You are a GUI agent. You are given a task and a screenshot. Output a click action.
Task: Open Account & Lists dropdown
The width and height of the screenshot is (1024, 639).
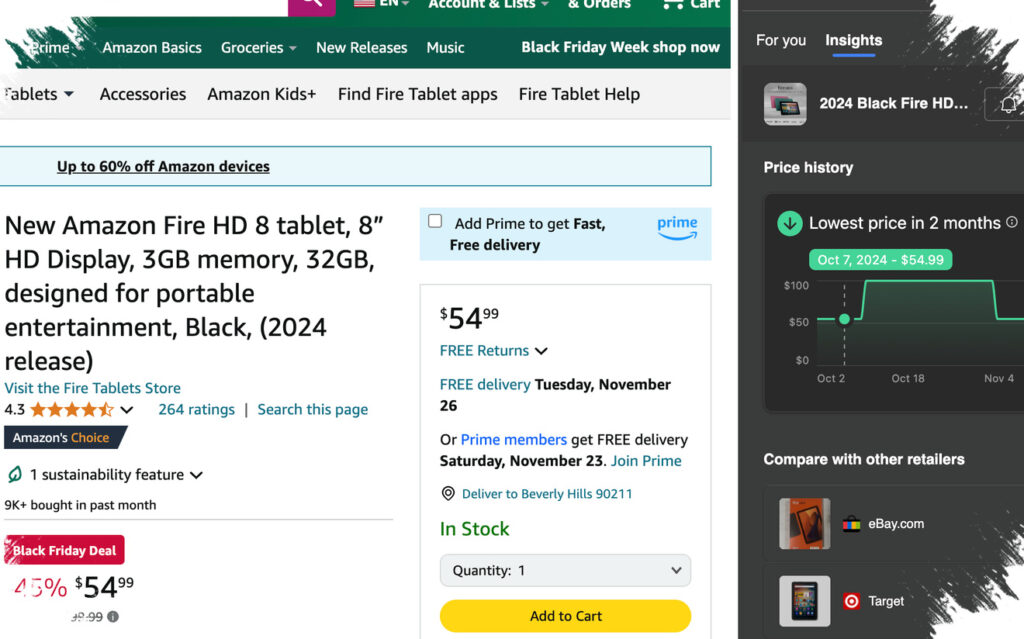488,5
